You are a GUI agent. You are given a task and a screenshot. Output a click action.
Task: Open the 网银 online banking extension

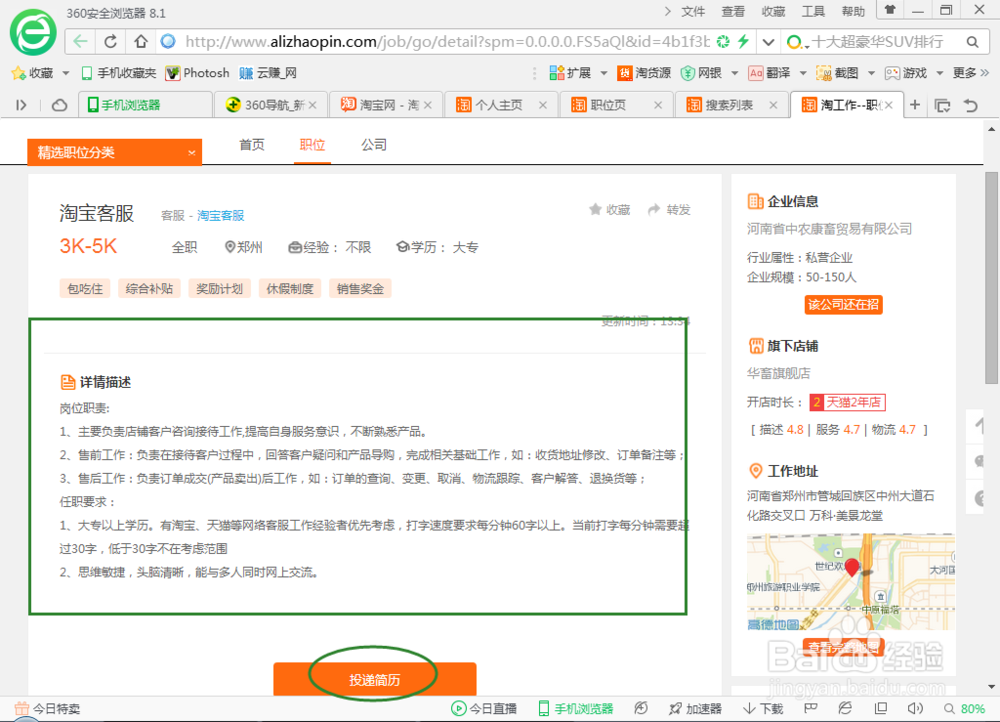(701, 73)
